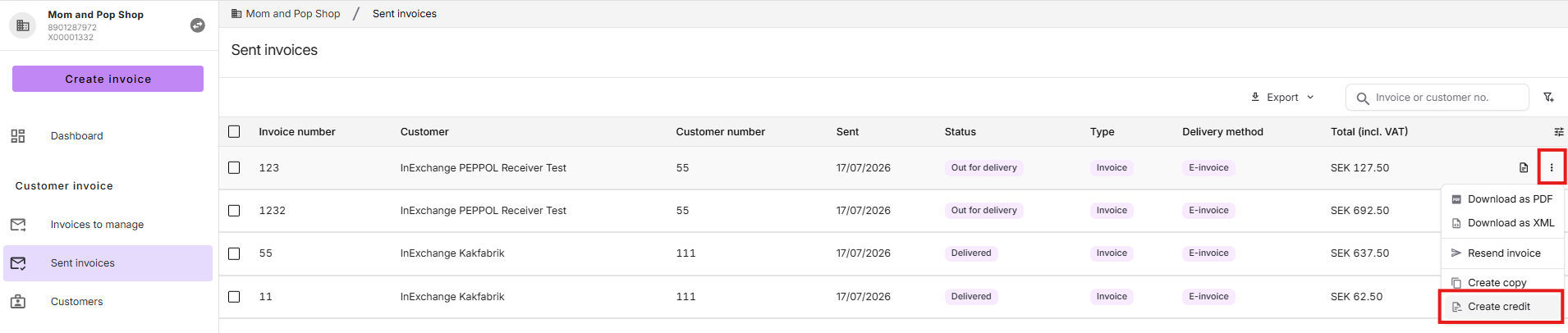Click the Create invoice button
The height and width of the screenshot is (333, 1568).
[x=108, y=79]
